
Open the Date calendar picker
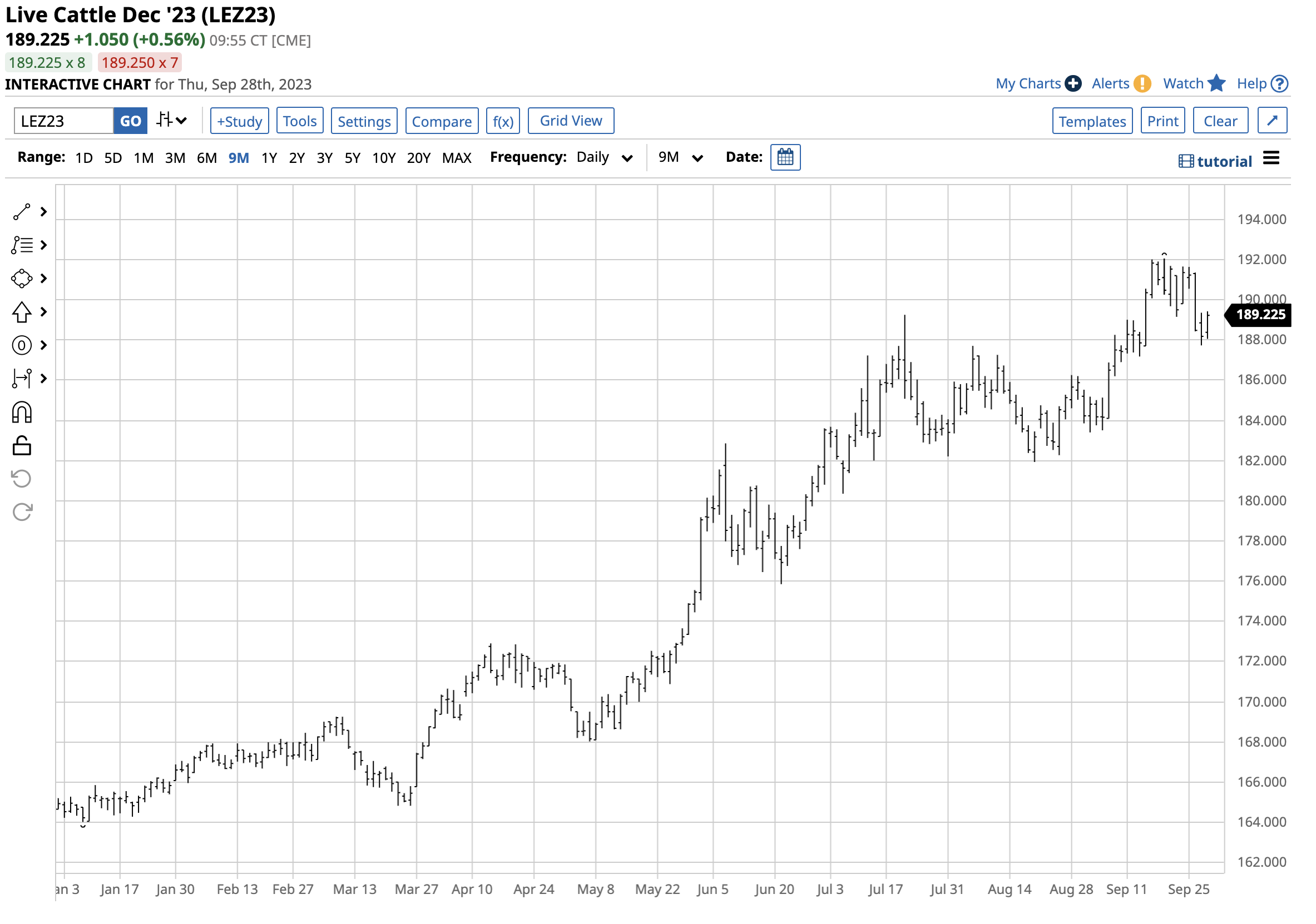tap(786, 157)
